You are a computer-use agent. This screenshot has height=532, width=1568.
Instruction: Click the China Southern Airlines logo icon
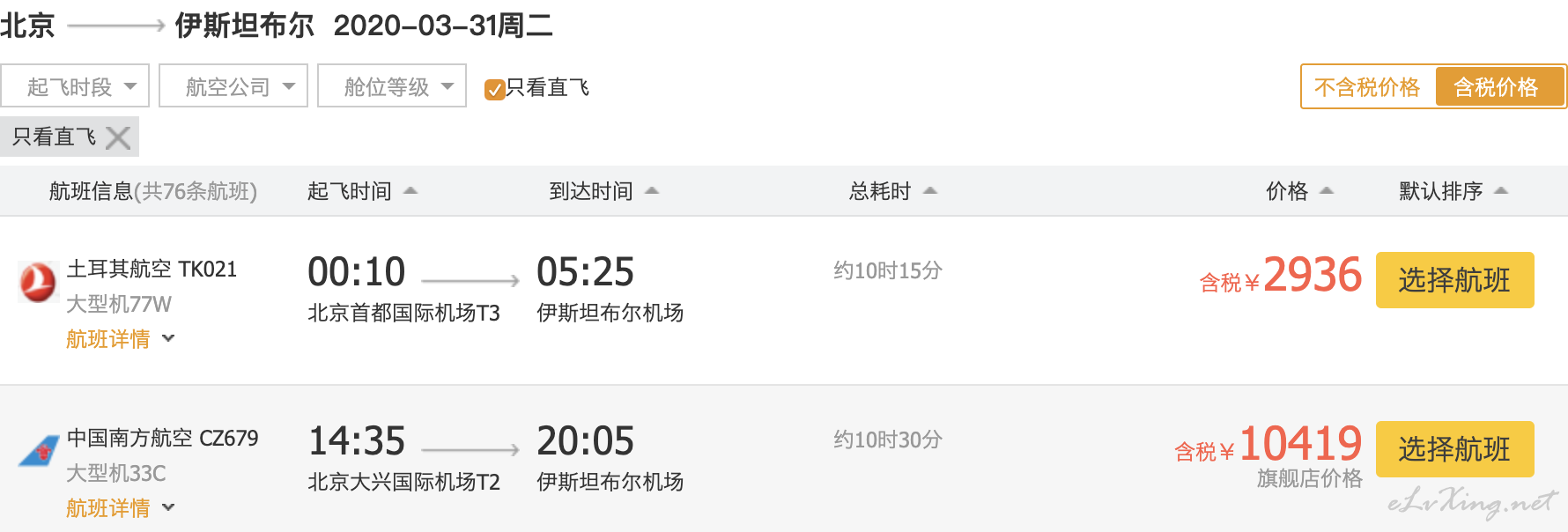pos(39,452)
